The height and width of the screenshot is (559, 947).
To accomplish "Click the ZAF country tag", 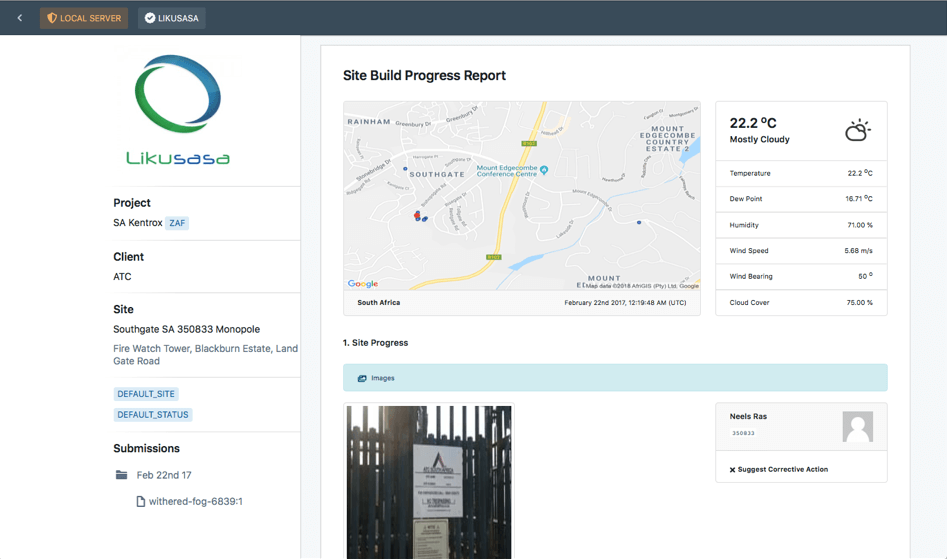I will [x=177, y=223].
